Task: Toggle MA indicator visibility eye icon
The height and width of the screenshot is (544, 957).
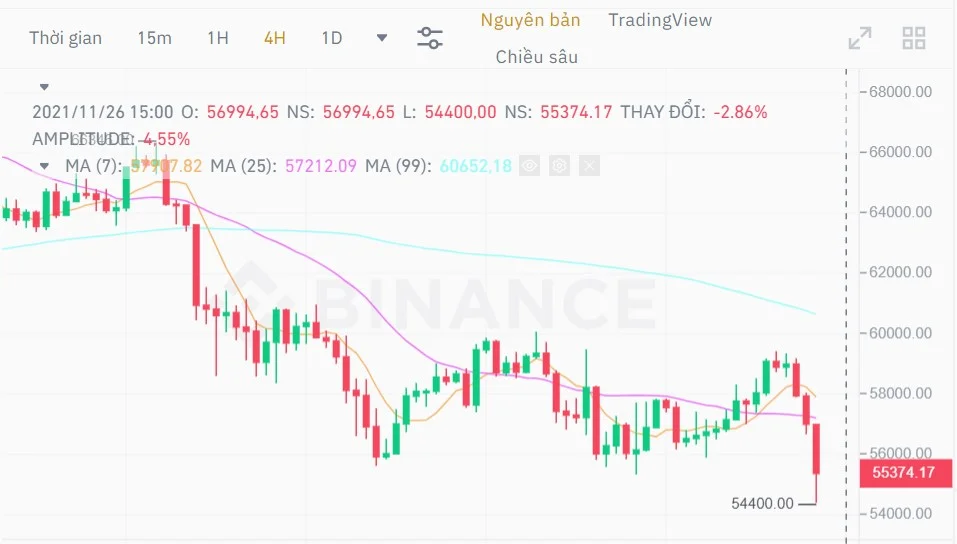Action: pyautogui.click(x=530, y=166)
